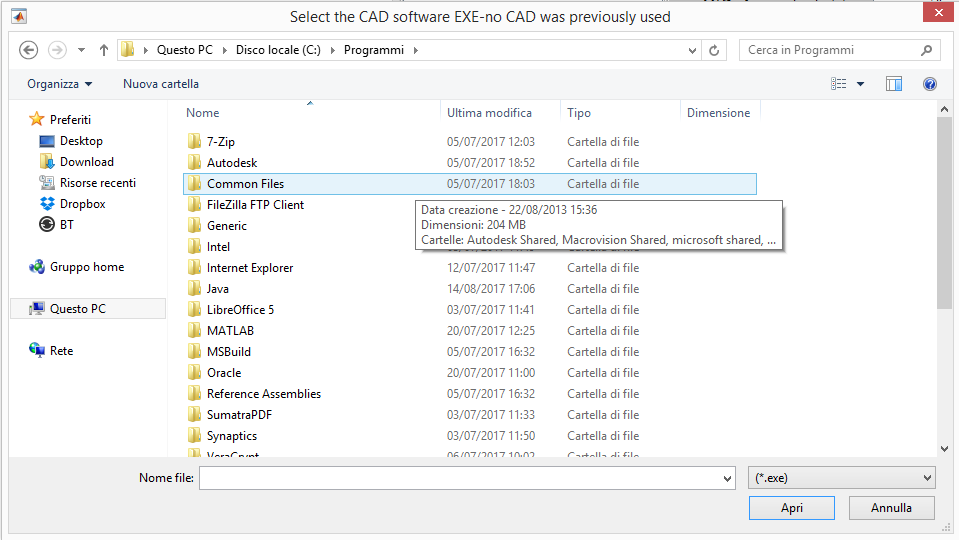The height and width of the screenshot is (540, 959).
Task: Click Disco locale (C:) breadcrumb
Action: pos(278,50)
